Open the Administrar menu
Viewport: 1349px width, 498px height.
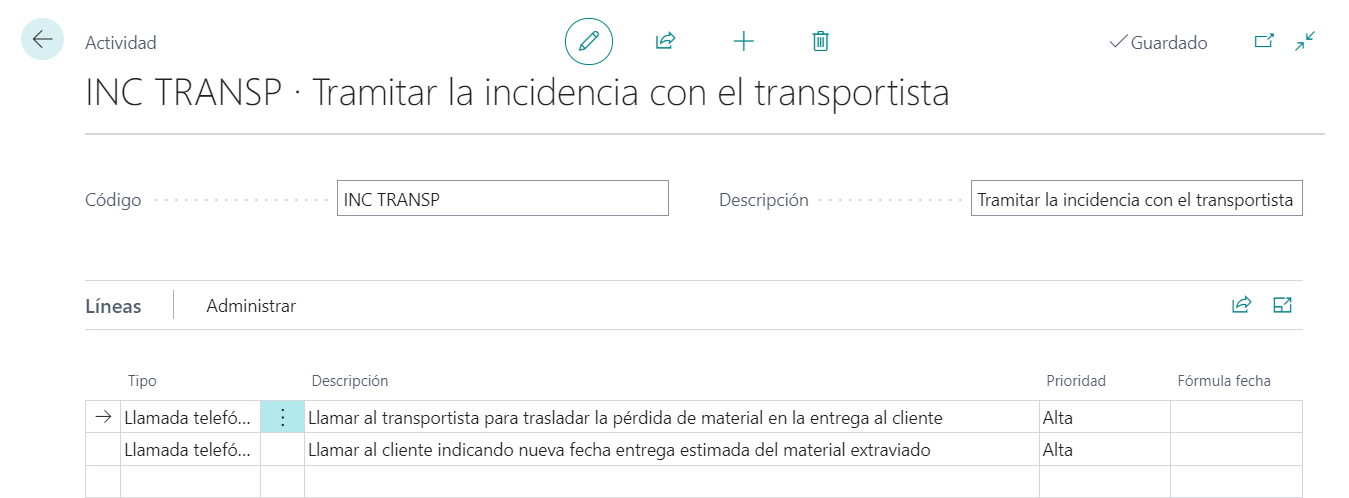pos(251,306)
